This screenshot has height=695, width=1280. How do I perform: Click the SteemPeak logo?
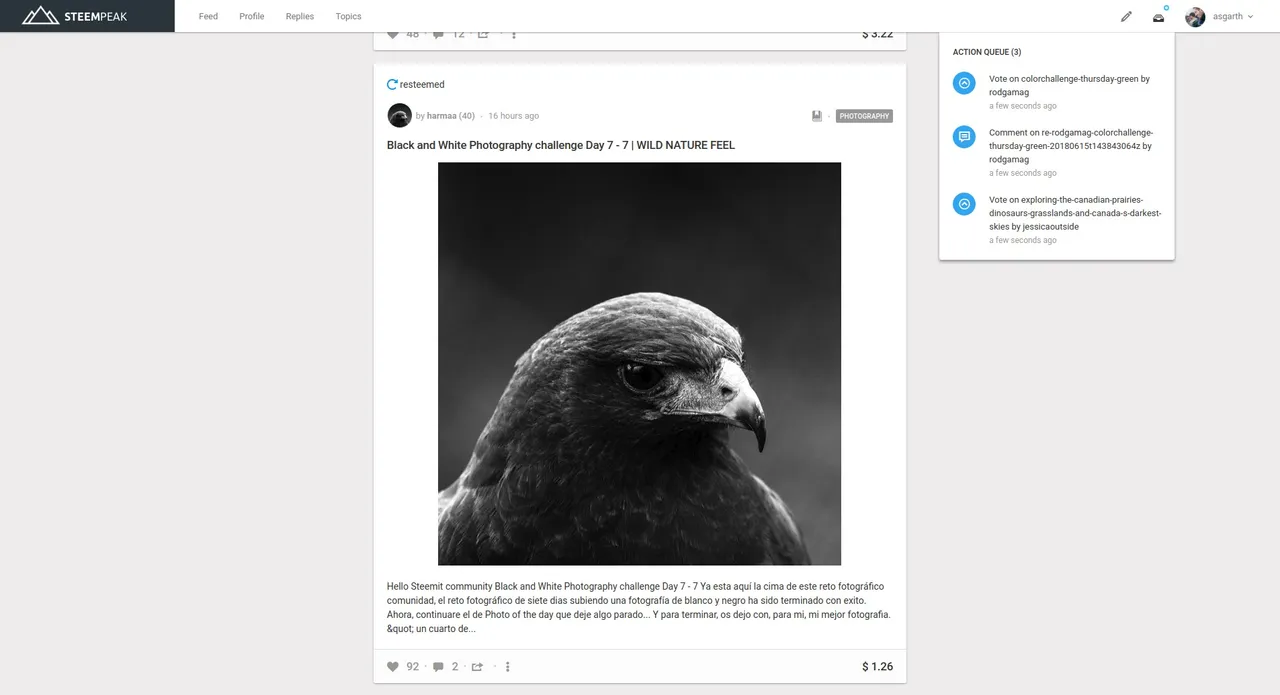75,16
